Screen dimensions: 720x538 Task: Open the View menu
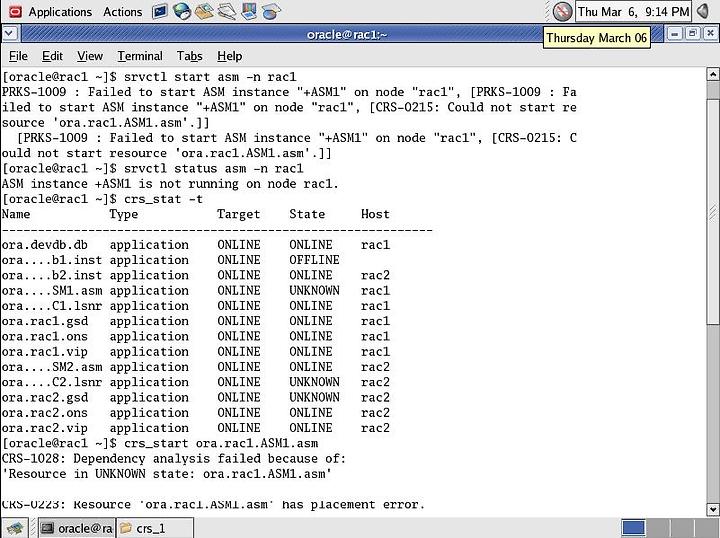tap(90, 56)
